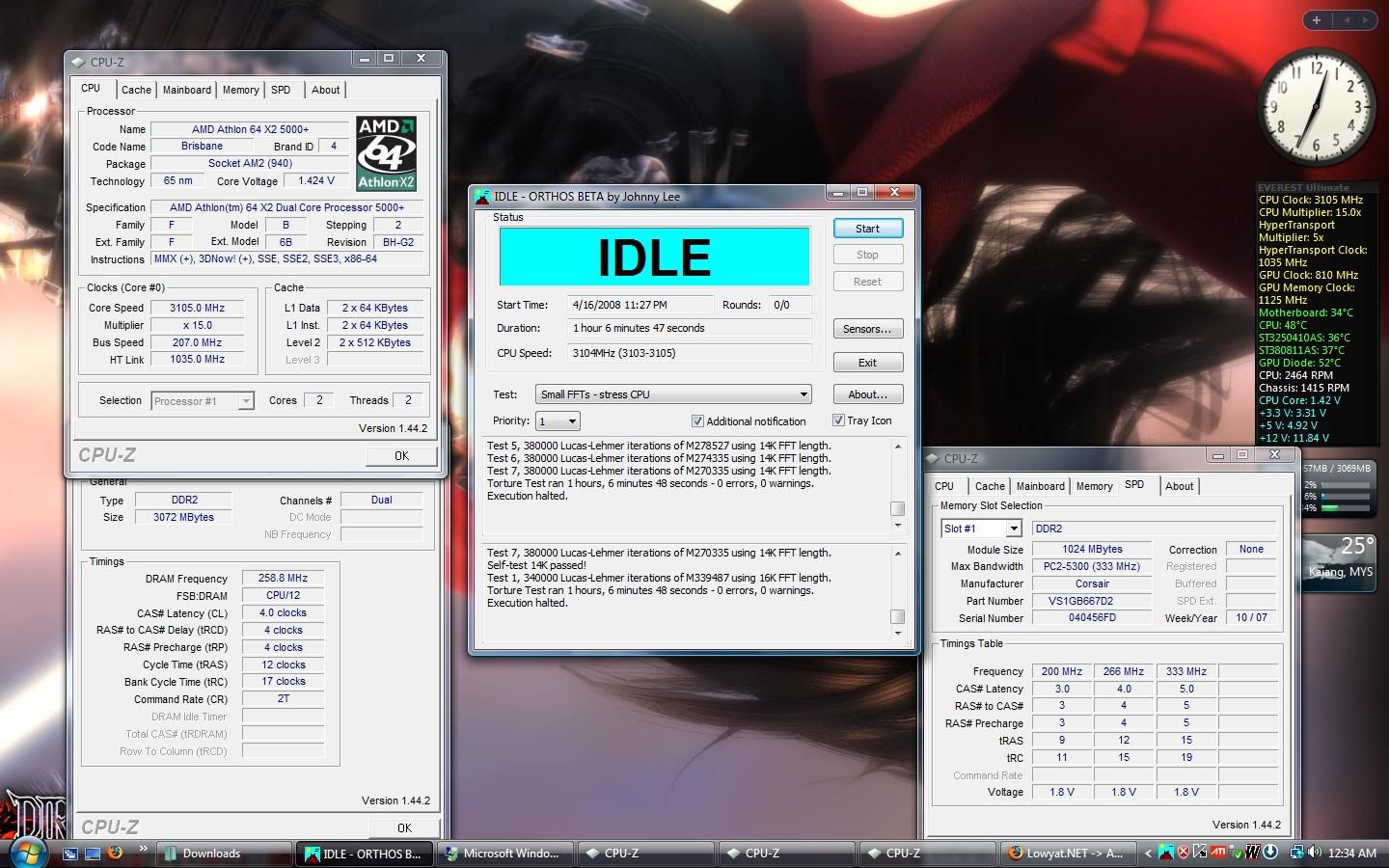Open the Windows Start orb
Screen dimensions: 1389x868
[x=27, y=853]
